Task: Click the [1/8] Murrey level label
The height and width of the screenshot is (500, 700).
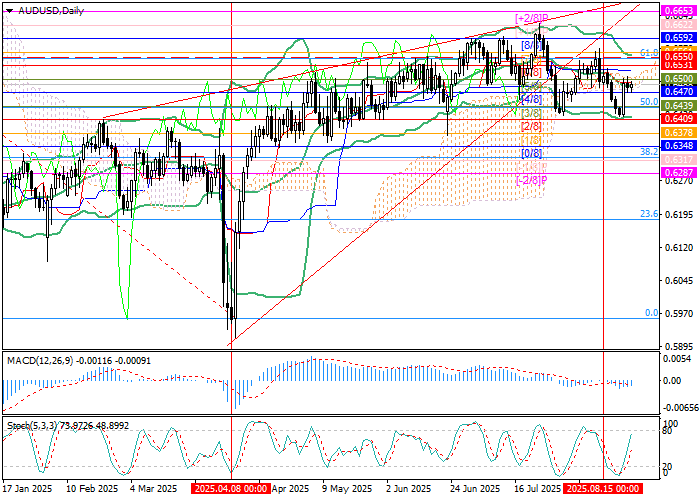Action: pyautogui.click(x=532, y=140)
